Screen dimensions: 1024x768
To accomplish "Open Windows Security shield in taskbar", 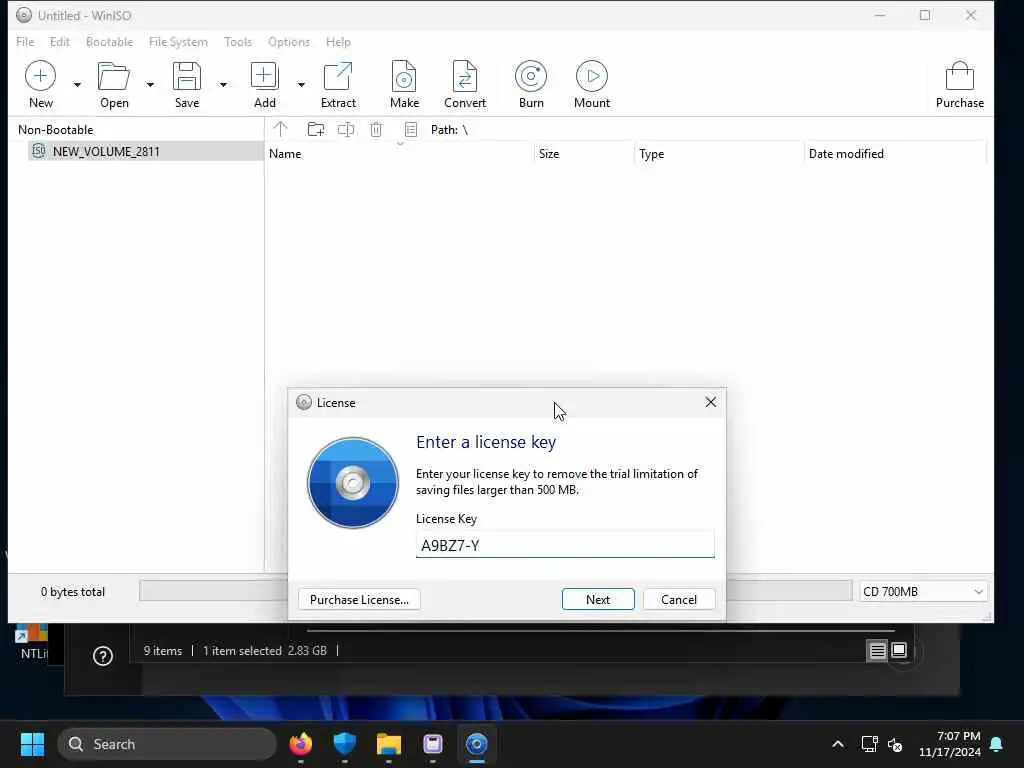I will [344, 744].
